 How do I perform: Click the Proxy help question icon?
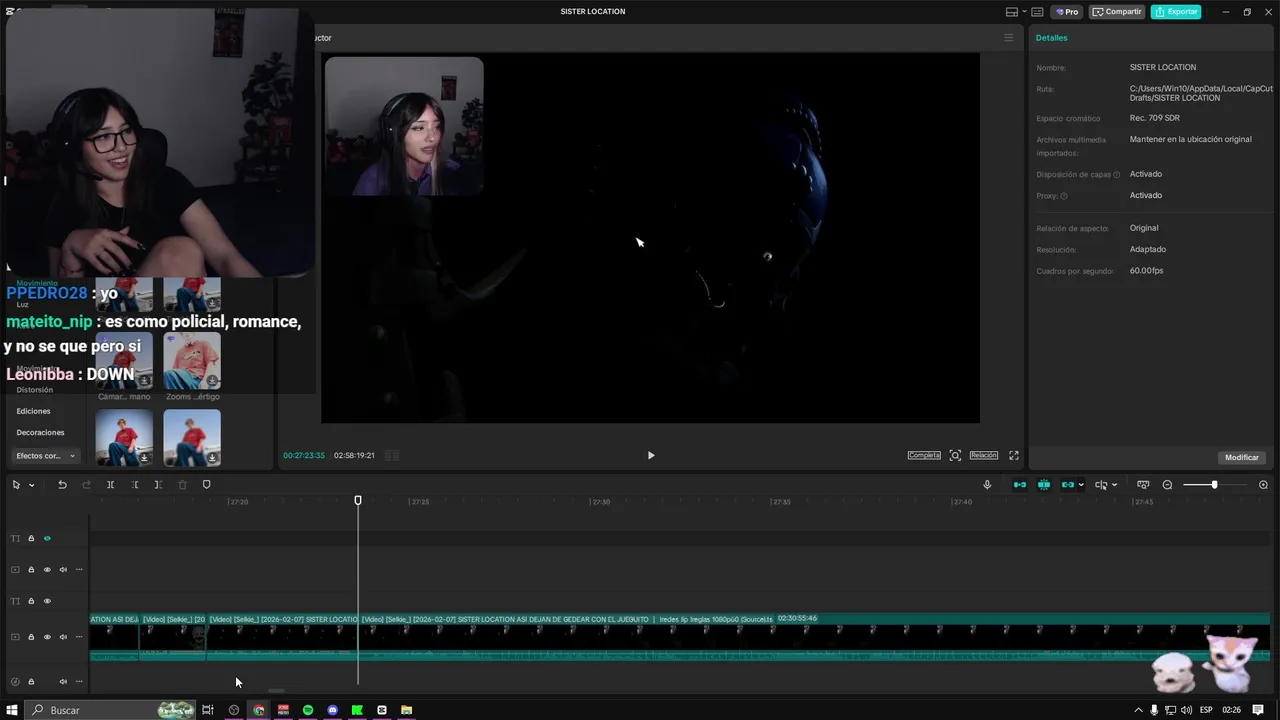[1064, 196]
